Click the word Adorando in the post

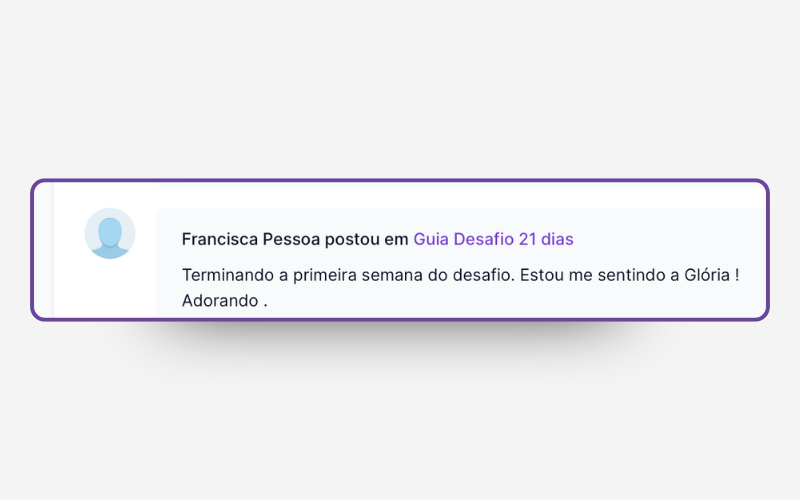[x=220, y=300]
